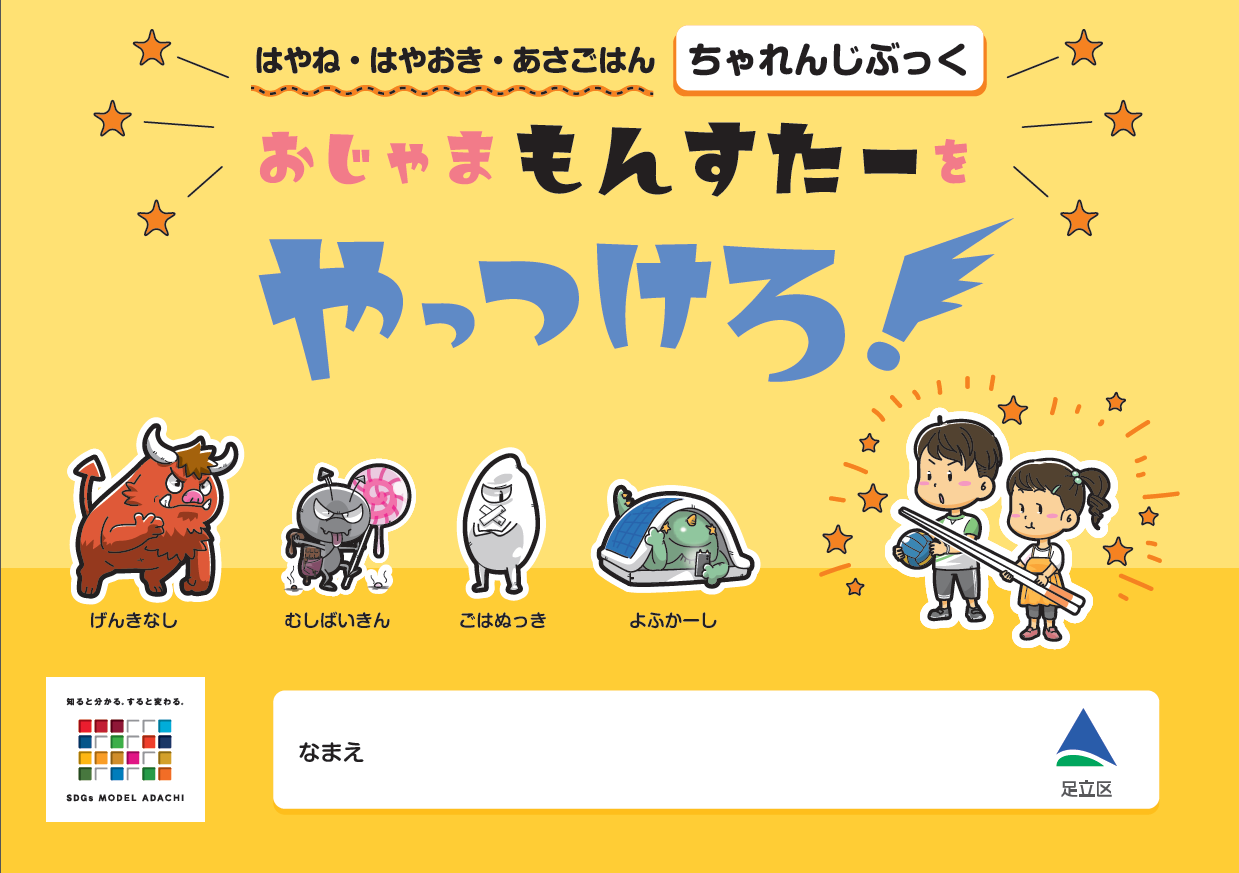Click the むしばいきん caption label
1239x873 pixels.
(x=337, y=621)
